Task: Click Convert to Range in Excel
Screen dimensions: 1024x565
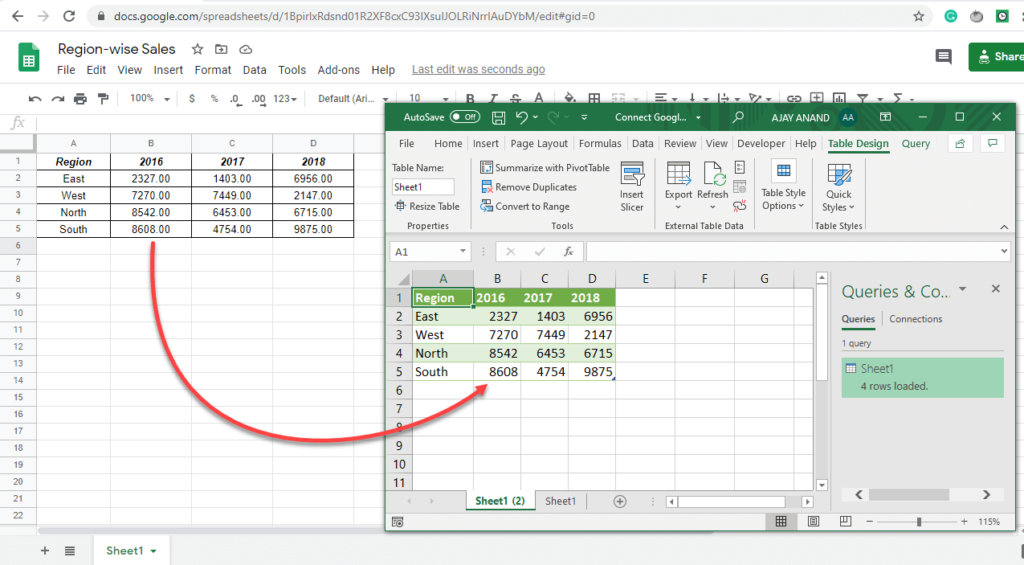Action: [525, 206]
